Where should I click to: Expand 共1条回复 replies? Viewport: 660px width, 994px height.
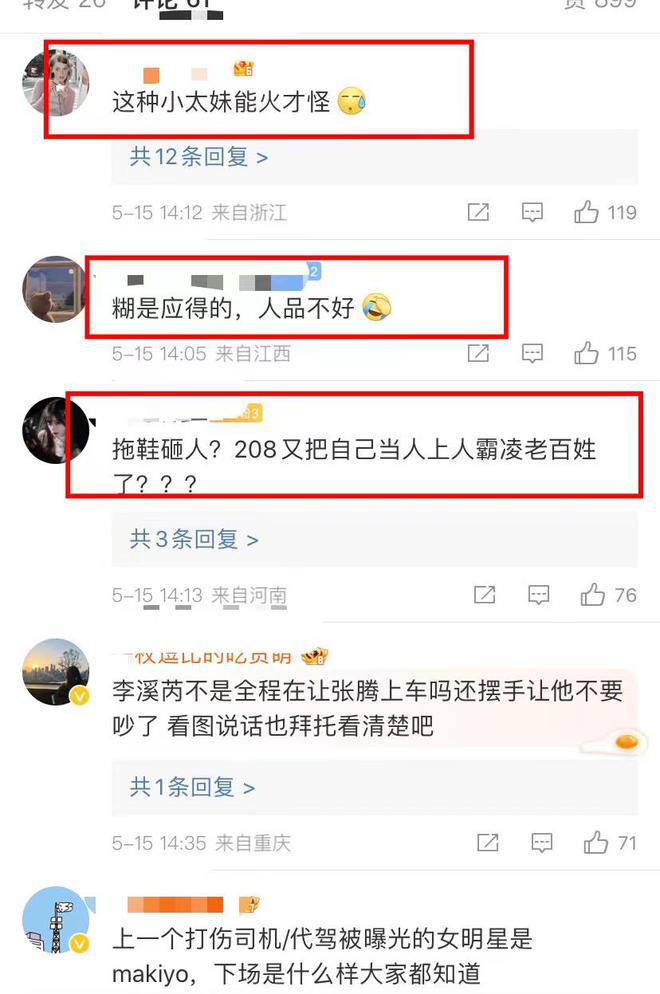tap(192, 787)
